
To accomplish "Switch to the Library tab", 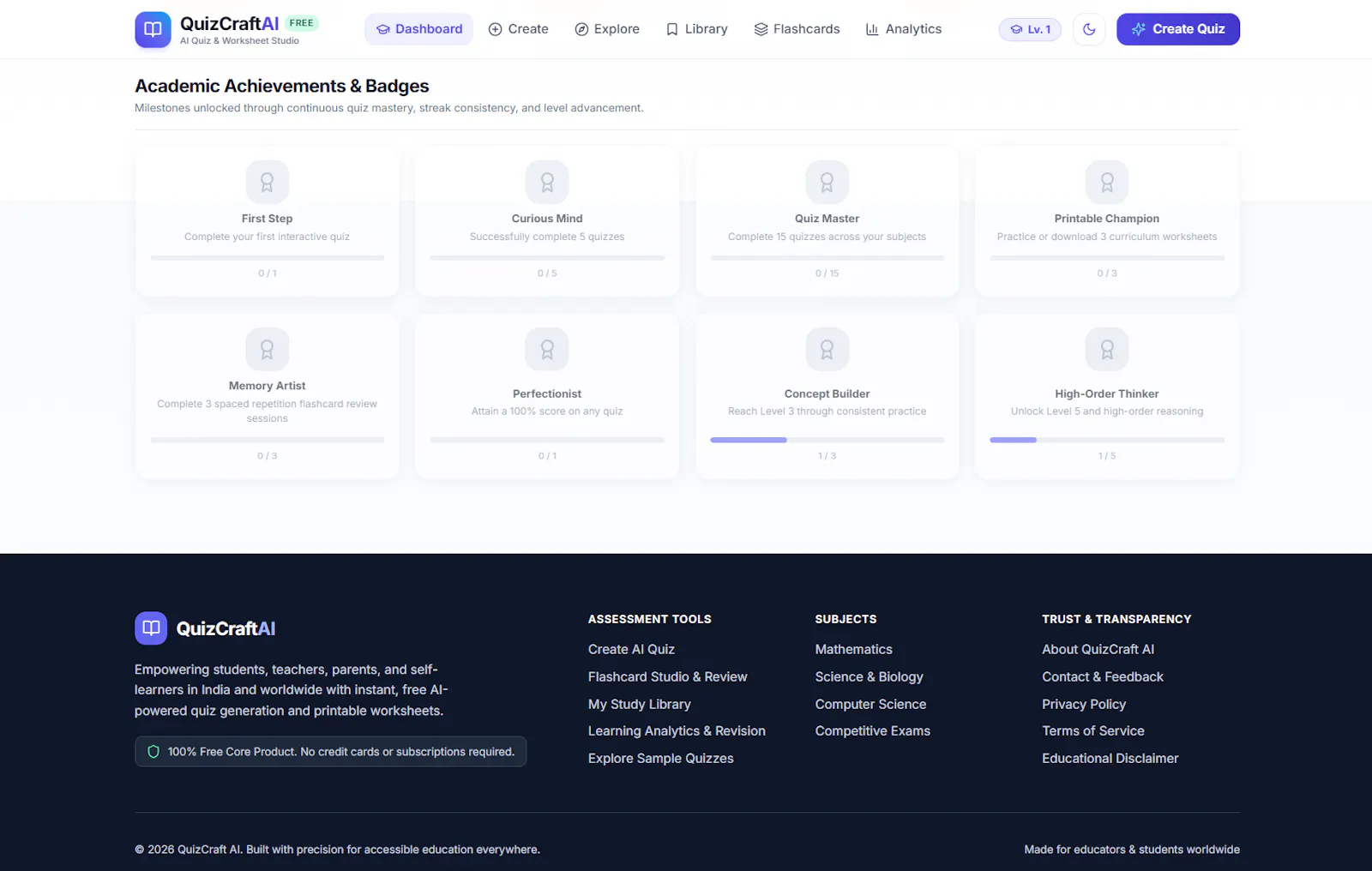I will [x=697, y=29].
